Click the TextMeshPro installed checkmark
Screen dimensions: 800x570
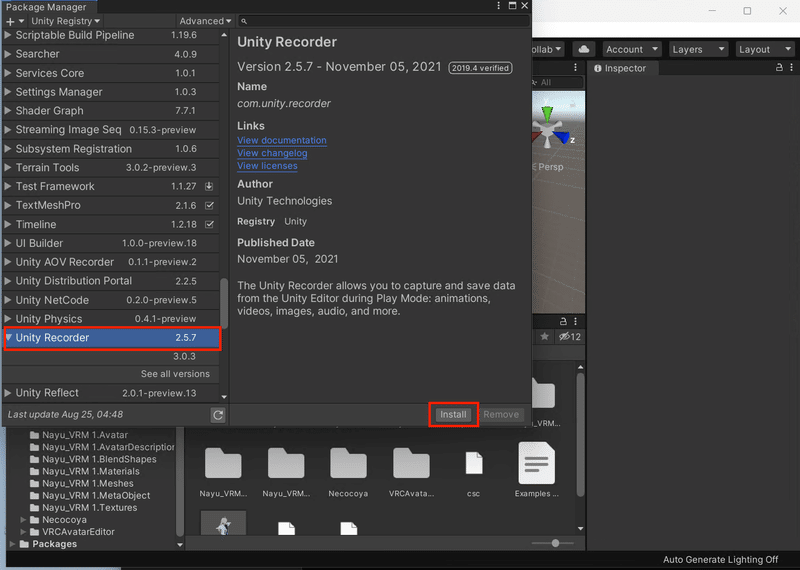(209, 205)
